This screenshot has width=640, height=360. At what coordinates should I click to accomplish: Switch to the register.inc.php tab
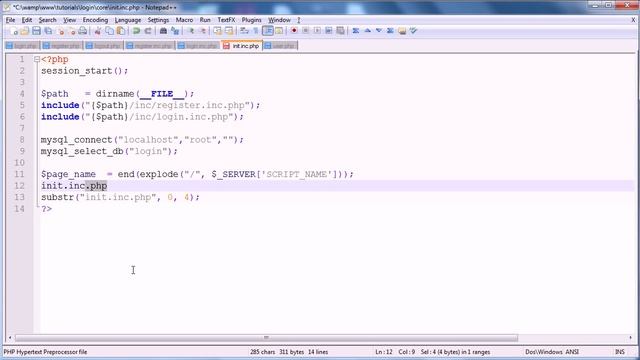(150, 46)
